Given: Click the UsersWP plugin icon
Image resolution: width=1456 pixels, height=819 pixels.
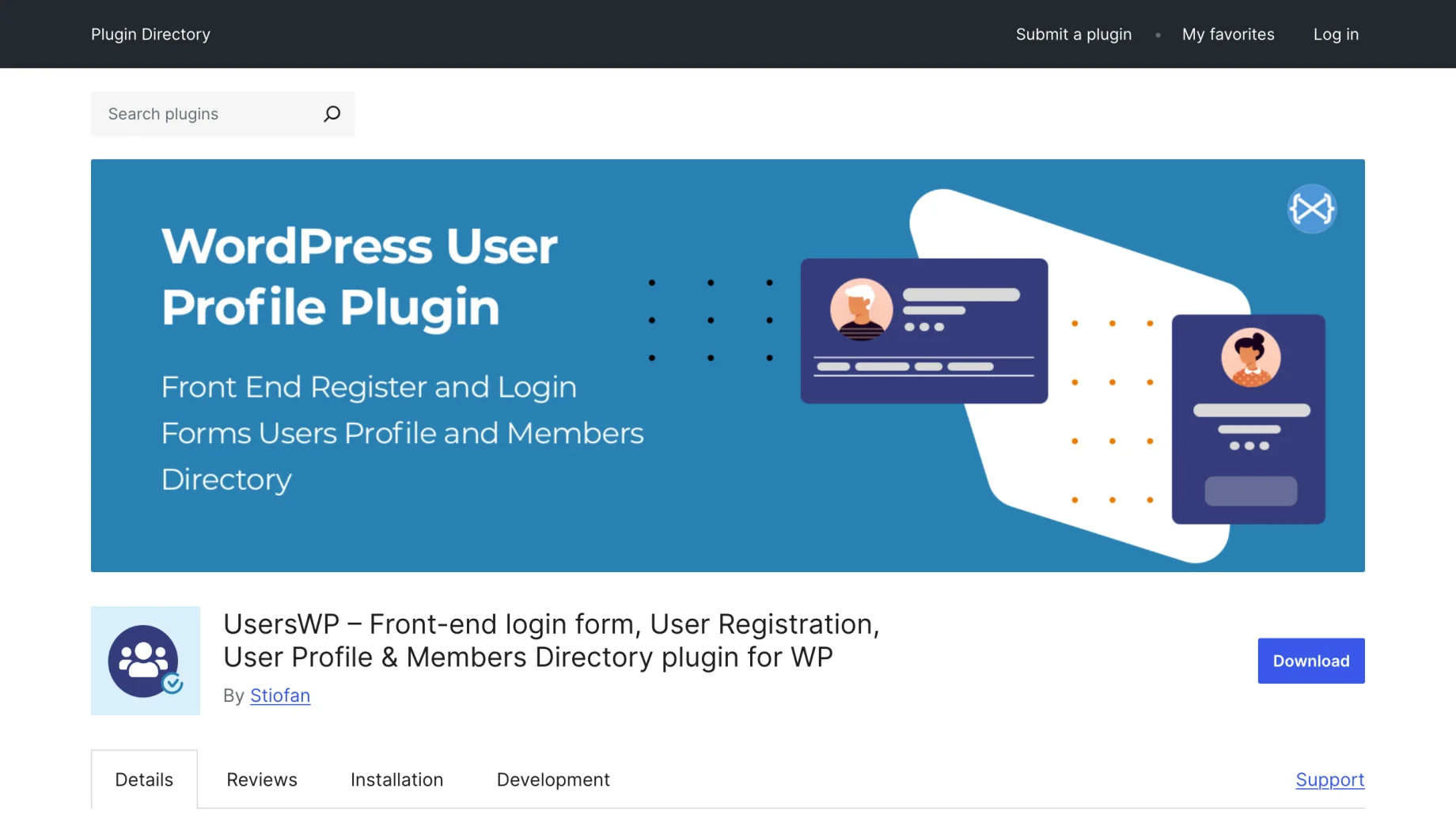Looking at the screenshot, I should coord(146,661).
